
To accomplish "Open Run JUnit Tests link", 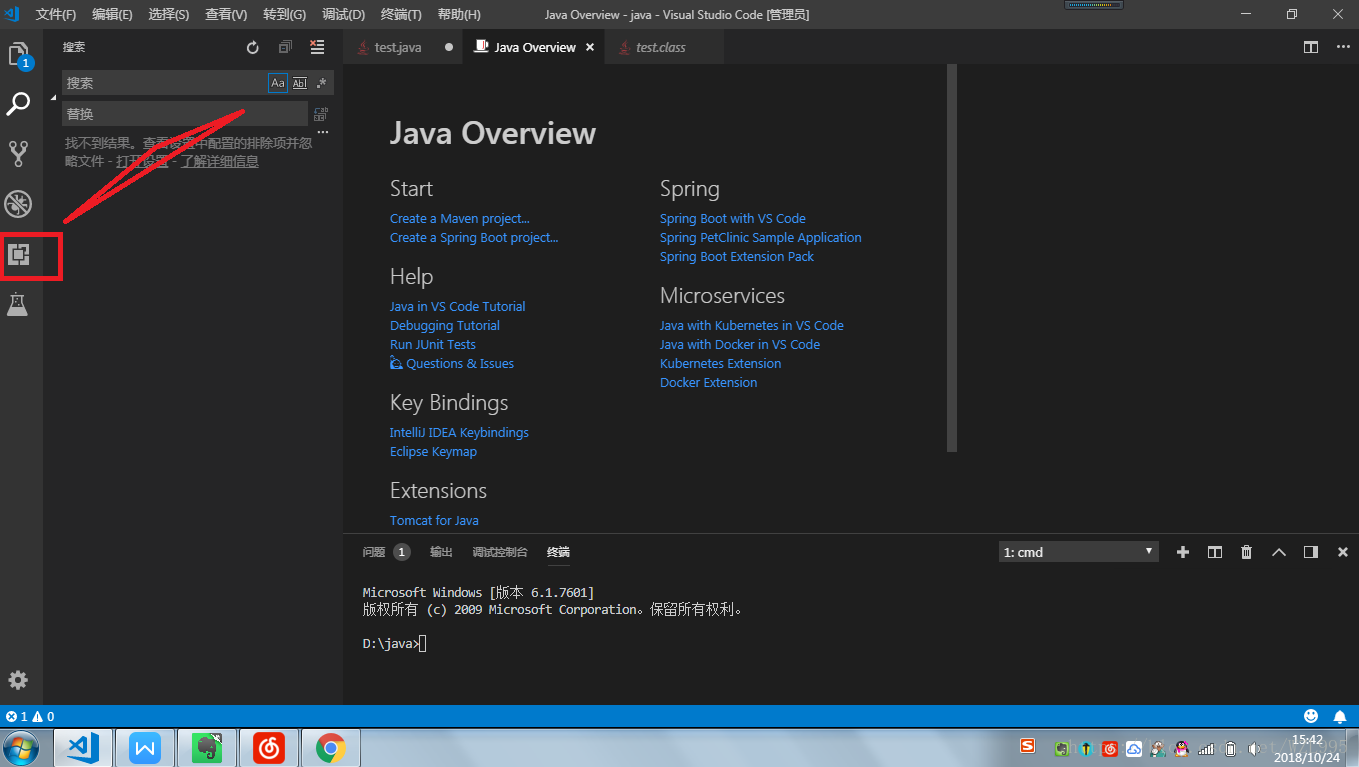I will pos(433,344).
